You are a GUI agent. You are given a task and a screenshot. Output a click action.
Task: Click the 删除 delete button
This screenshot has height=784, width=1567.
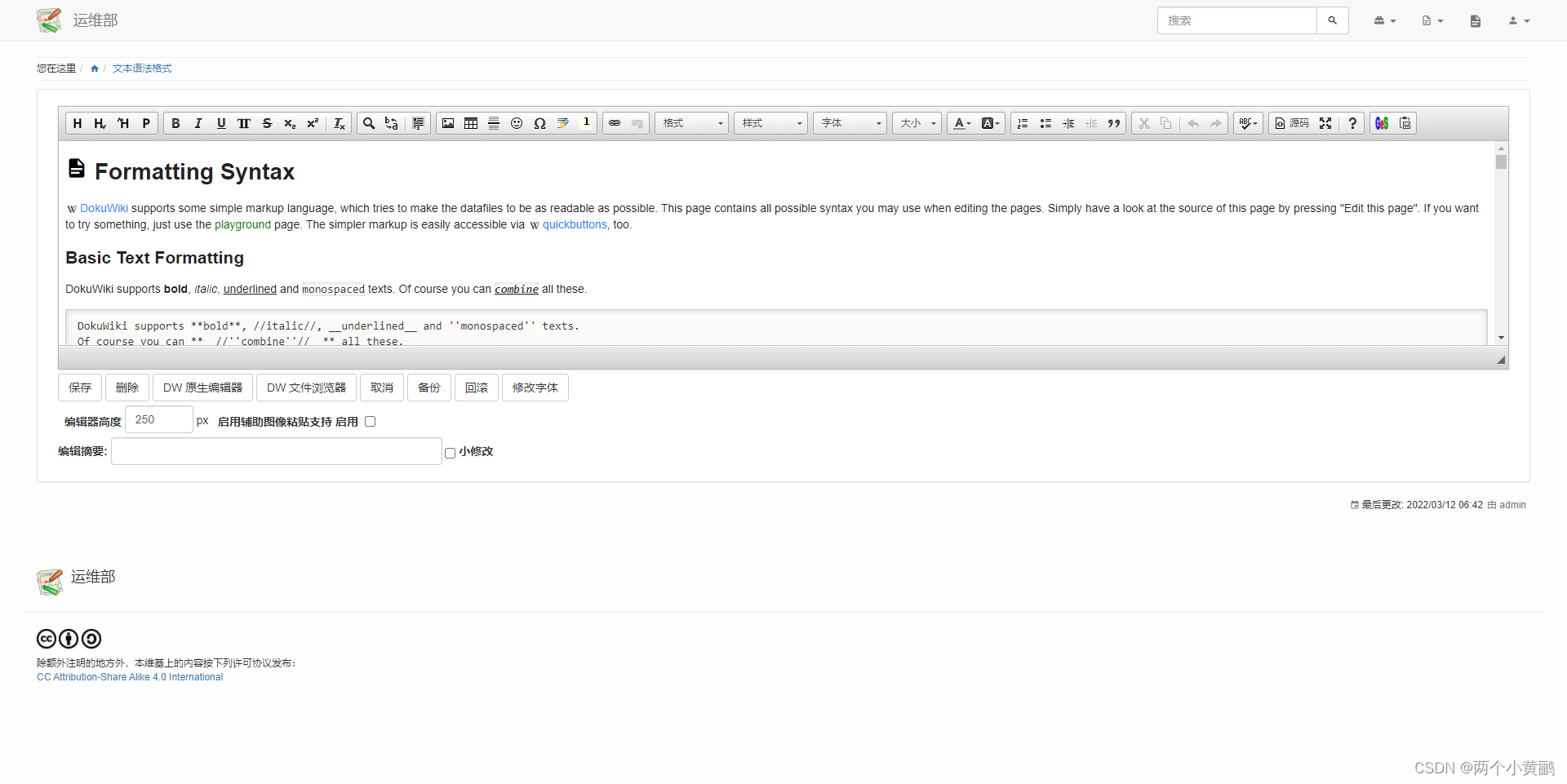127,388
